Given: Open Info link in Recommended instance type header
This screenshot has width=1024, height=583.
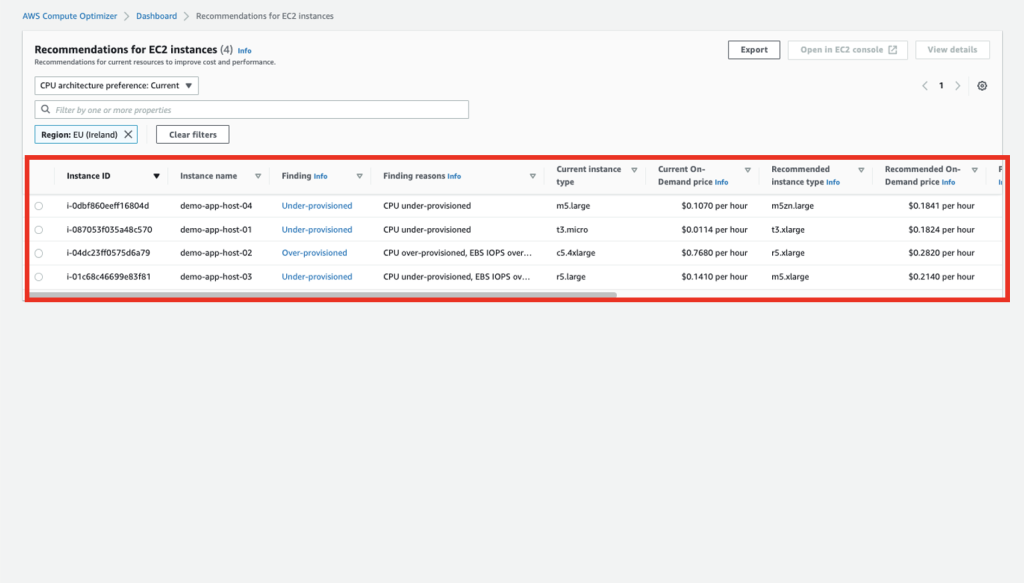Looking at the screenshot, I should 833,182.
